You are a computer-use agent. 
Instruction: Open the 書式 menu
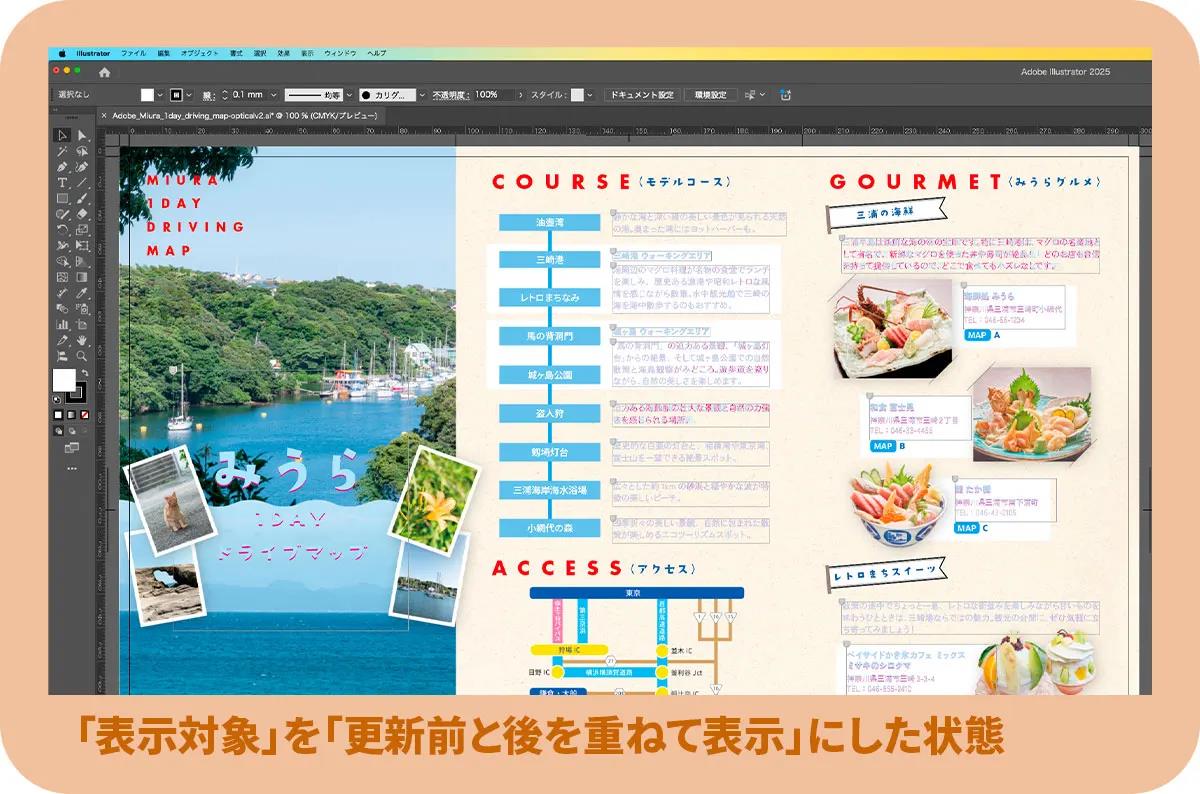(x=236, y=52)
